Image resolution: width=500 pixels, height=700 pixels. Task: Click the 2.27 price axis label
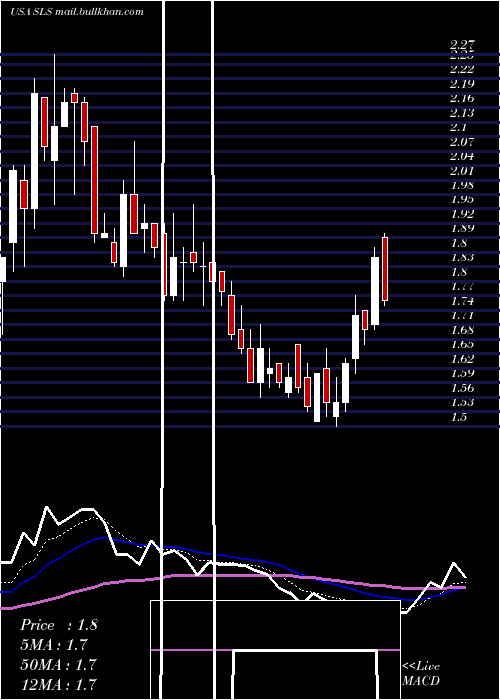tap(462, 44)
